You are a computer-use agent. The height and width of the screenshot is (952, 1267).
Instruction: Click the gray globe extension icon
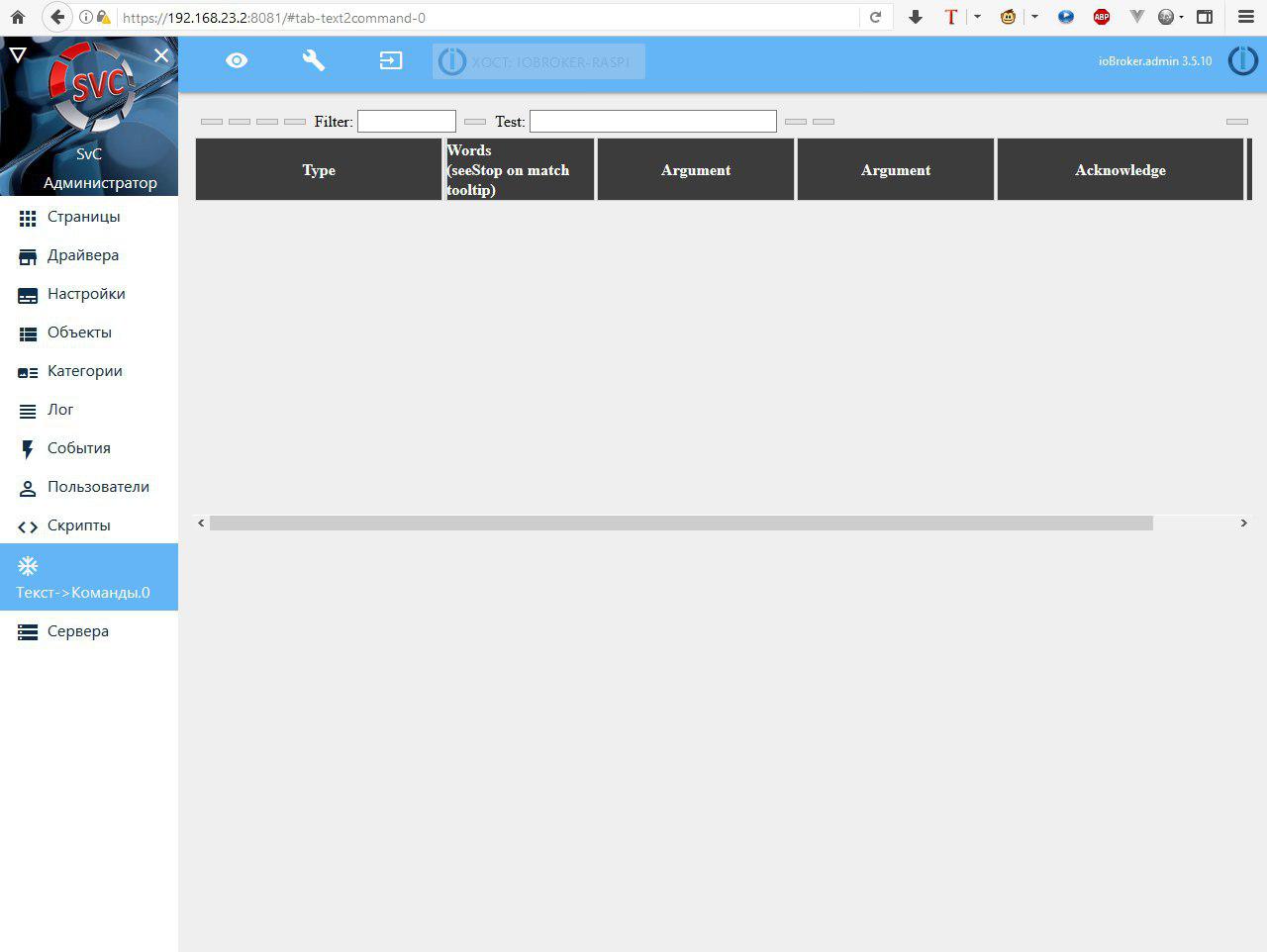1167,17
